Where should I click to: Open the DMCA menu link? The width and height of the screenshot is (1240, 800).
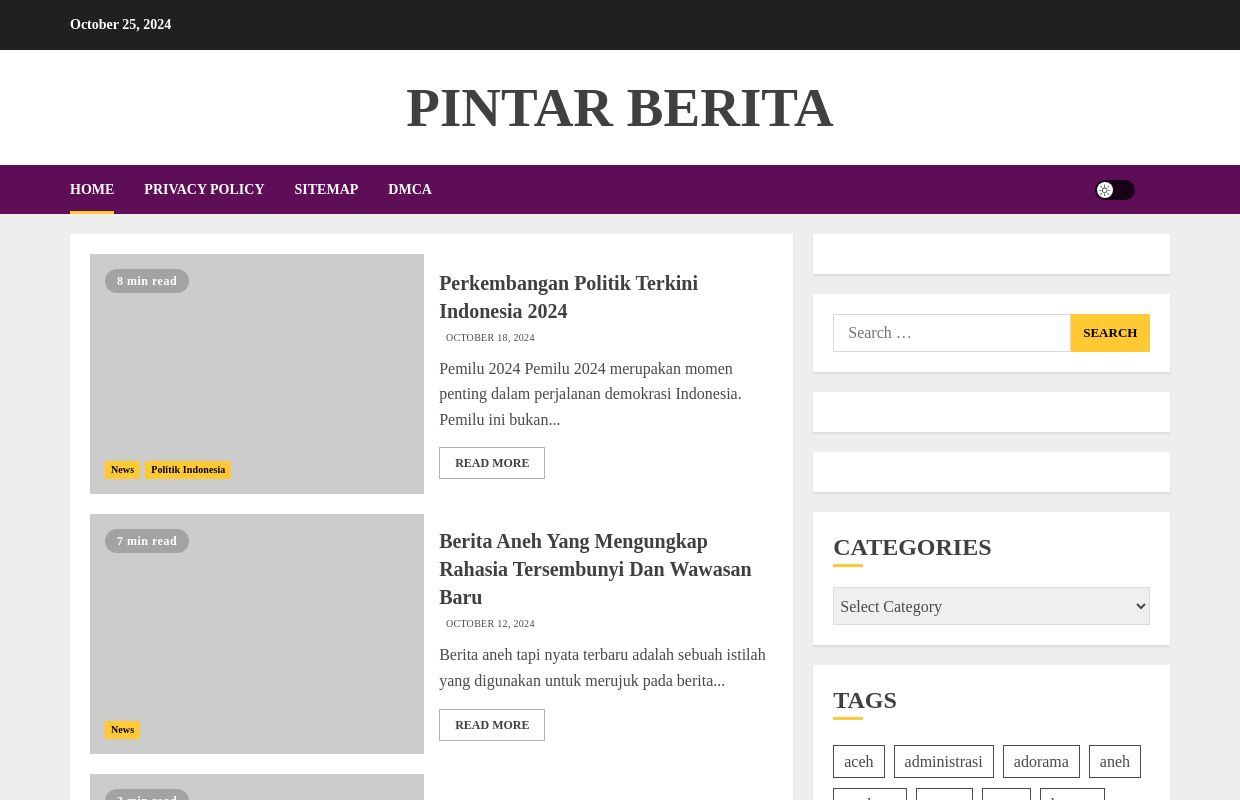tap(410, 189)
